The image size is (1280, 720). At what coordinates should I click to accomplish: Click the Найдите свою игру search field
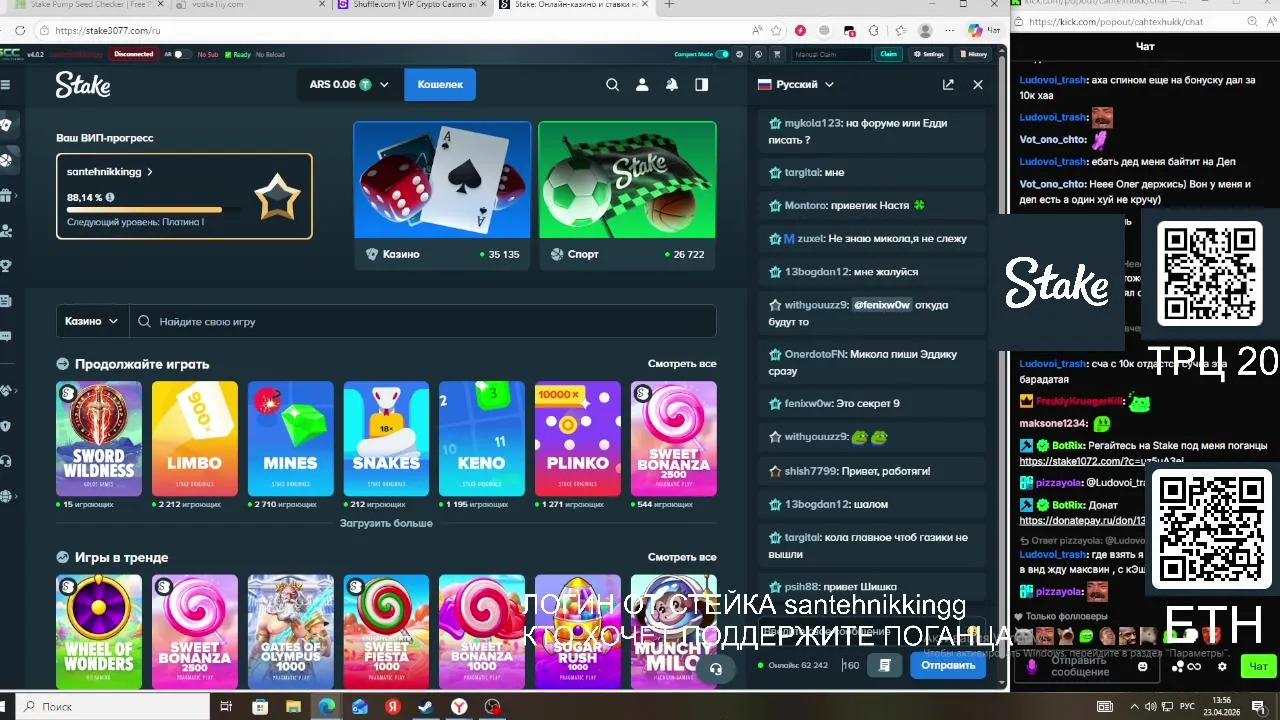pyautogui.click(x=423, y=321)
